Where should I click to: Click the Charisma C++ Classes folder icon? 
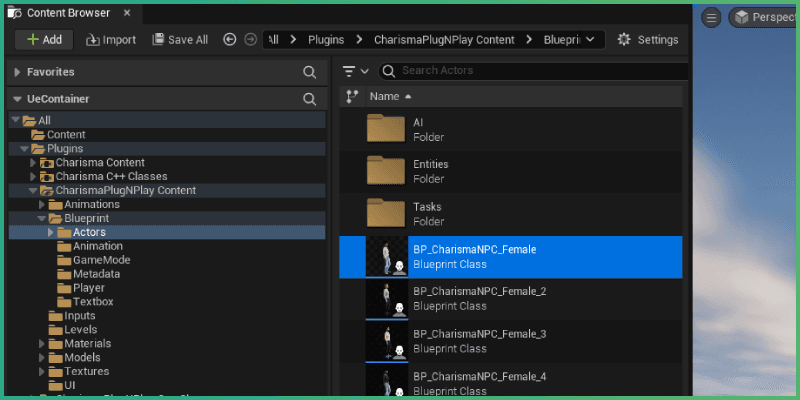pos(47,177)
